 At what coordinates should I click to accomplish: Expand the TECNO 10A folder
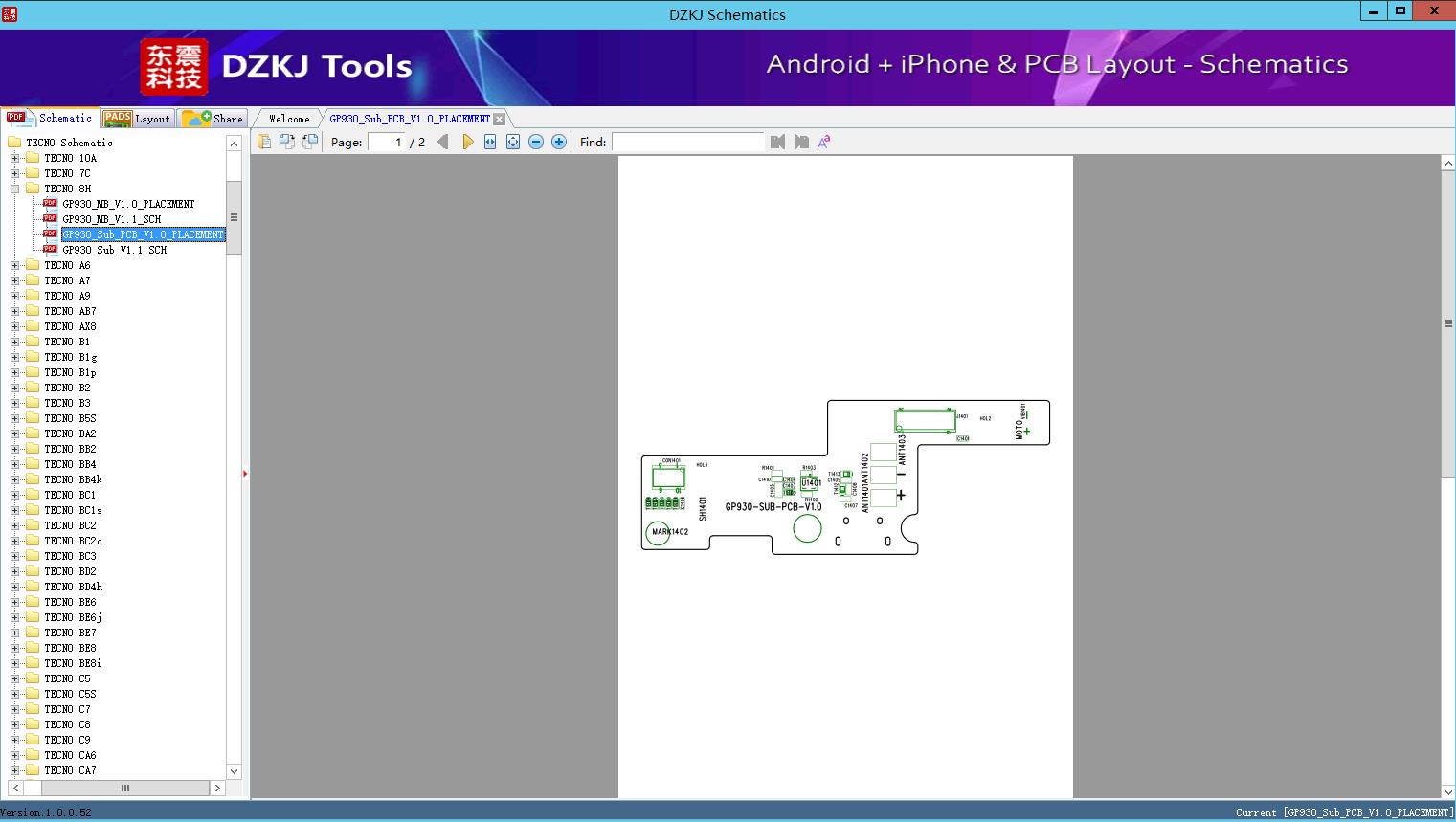14,158
